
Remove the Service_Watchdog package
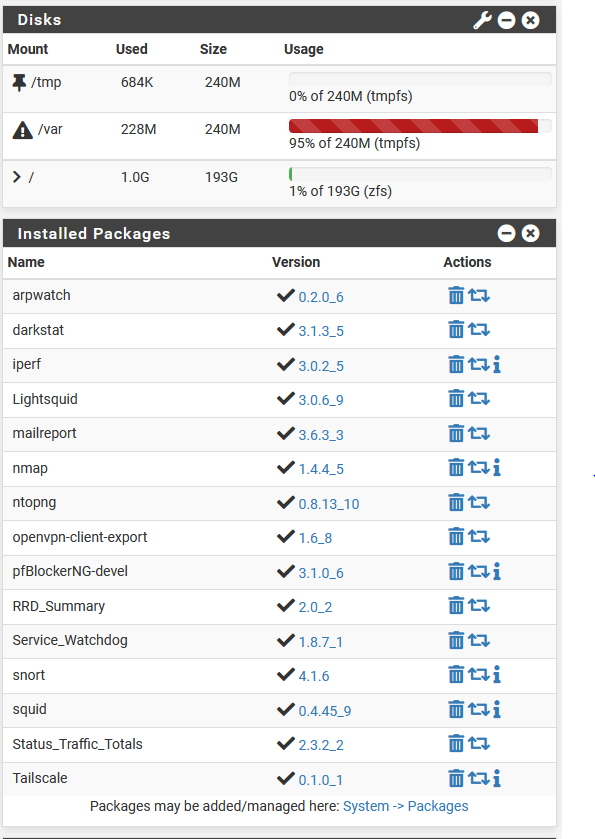click(x=456, y=640)
